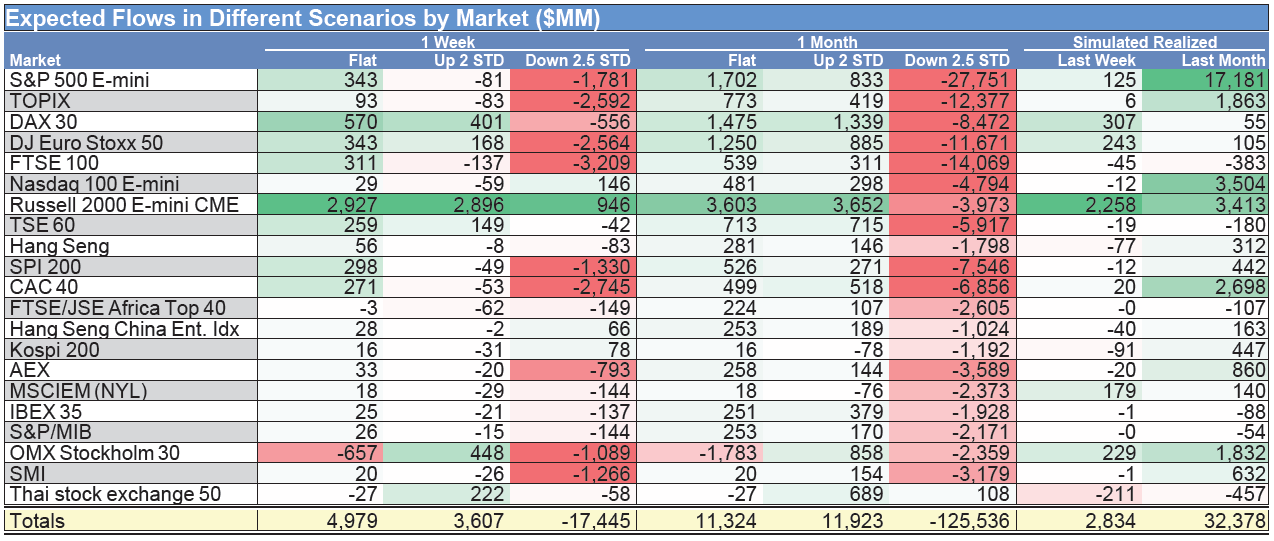Viewport: 1274px width, 541px height.
Task: Select the 'SPI 200' row label
Action: (45, 266)
